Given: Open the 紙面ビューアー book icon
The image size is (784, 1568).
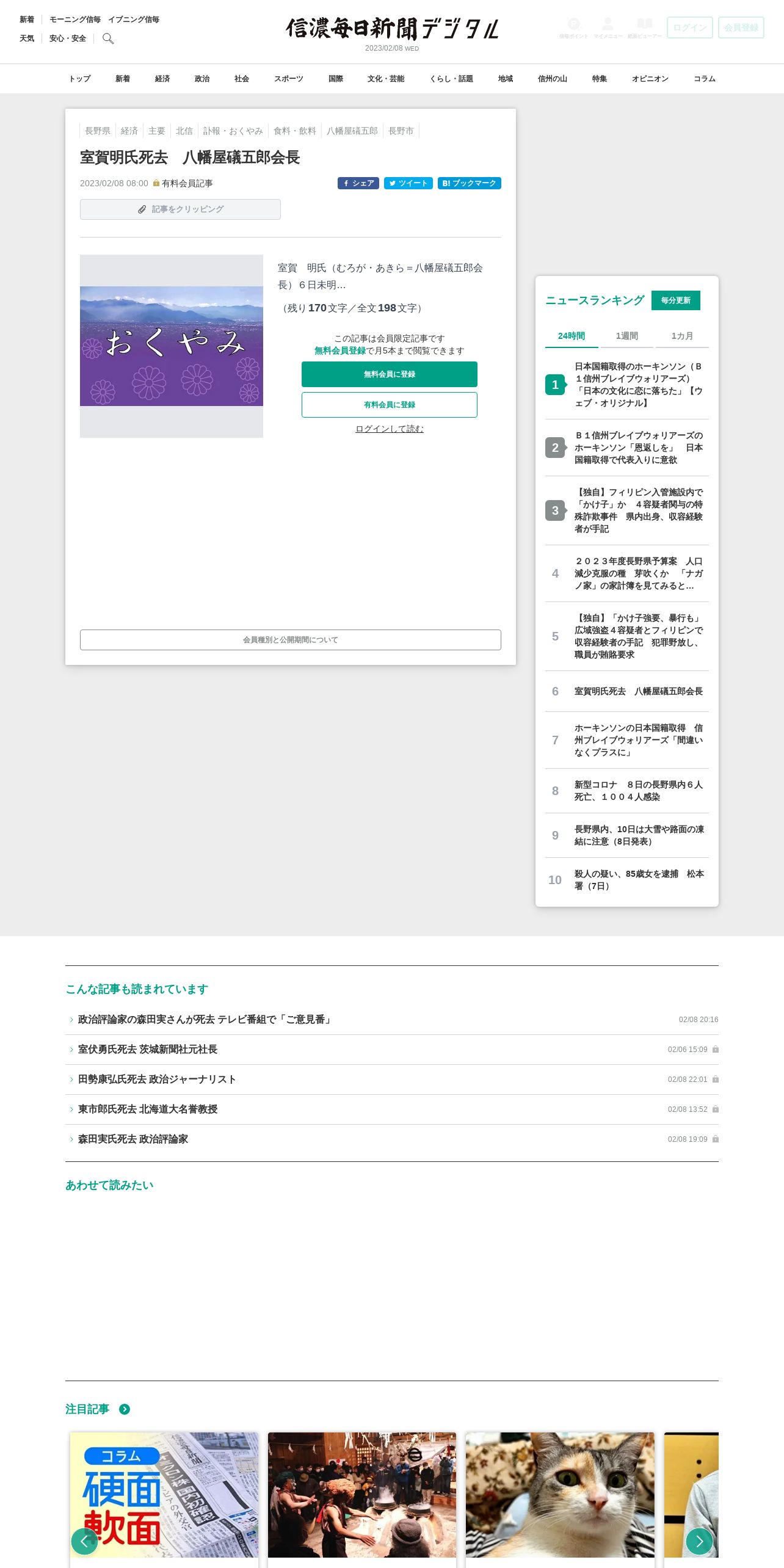Looking at the screenshot, I should click(x=644, y=27).
